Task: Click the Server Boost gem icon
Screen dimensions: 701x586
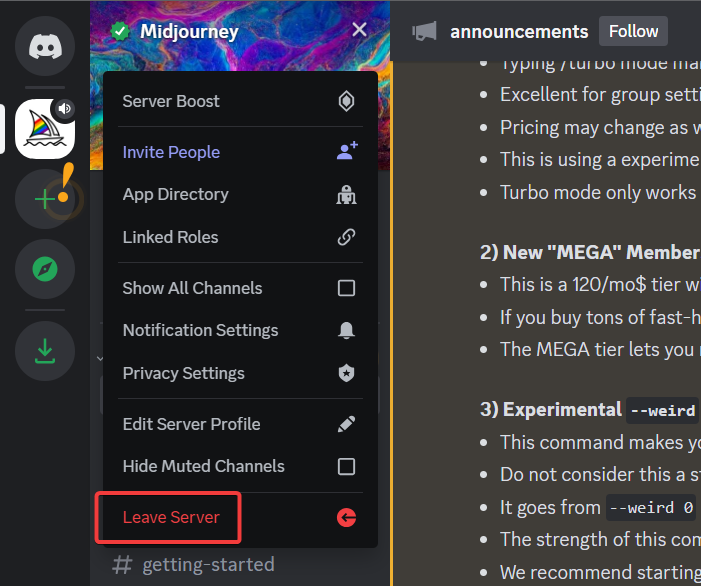Action: click(x=346, y=101)
